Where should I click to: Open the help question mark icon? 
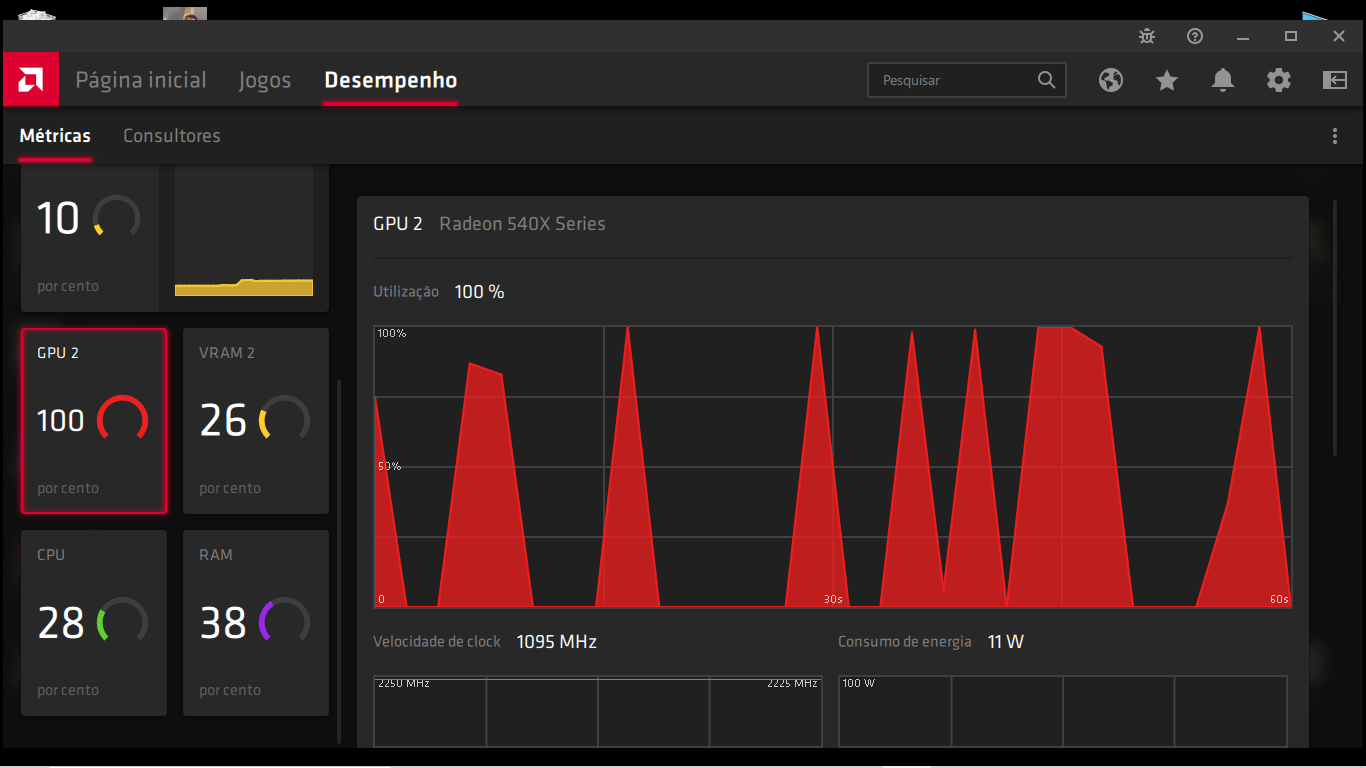point(1195,36)
